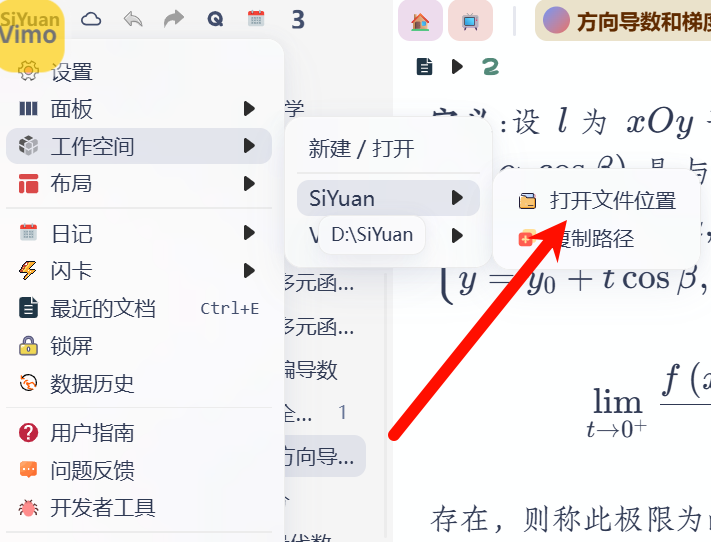Expand the 日记 submenu arrow
711x542 pixels.
tap(249, 233)
